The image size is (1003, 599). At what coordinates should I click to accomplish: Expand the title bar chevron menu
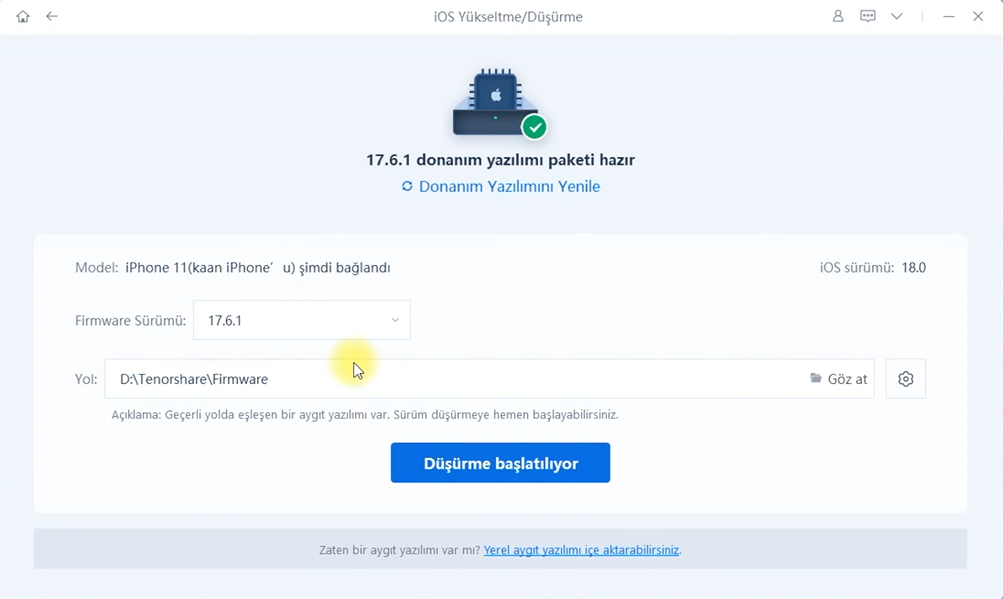click(x=896, y=17)
